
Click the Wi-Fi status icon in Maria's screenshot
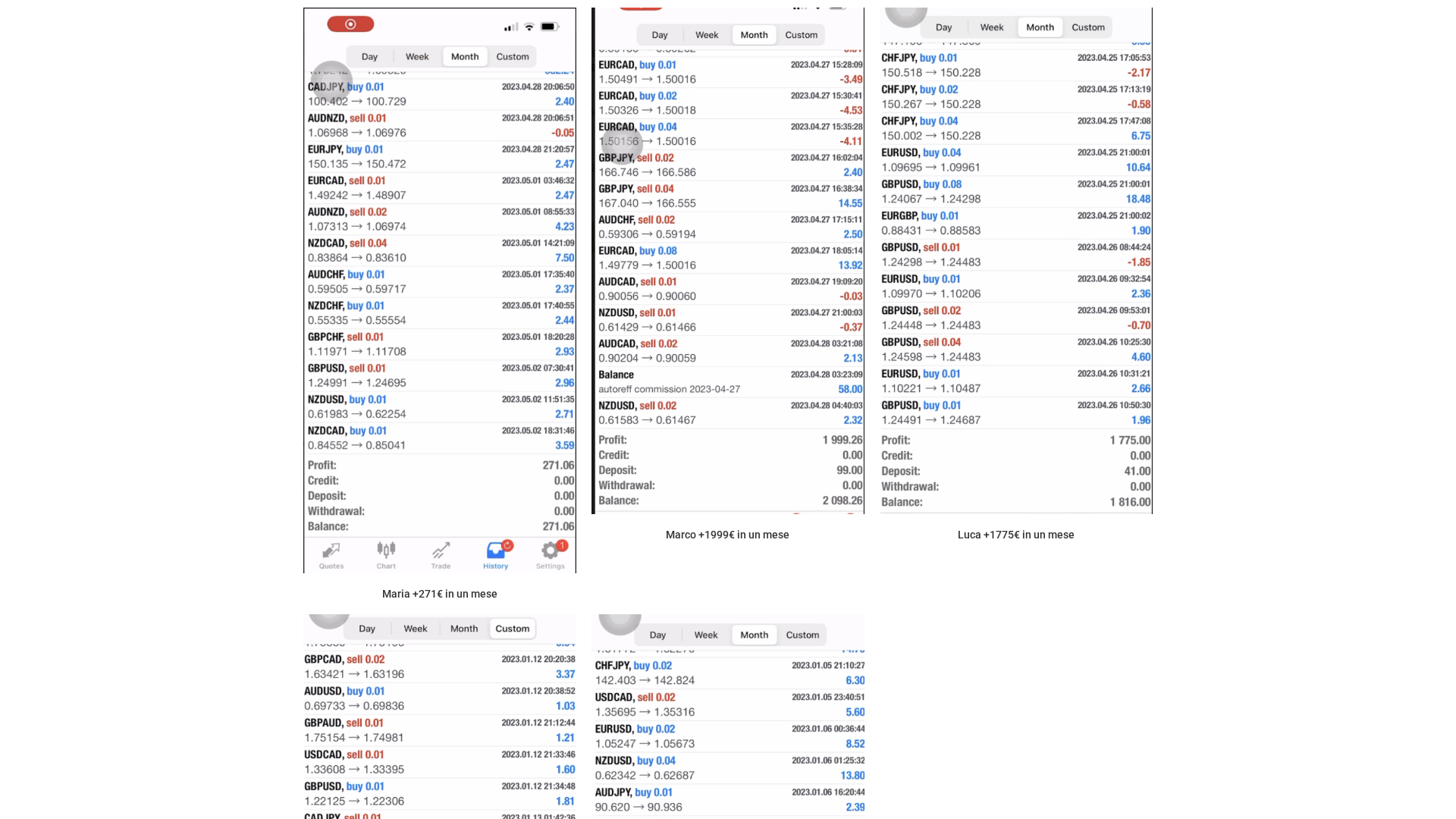pos(529,27)
